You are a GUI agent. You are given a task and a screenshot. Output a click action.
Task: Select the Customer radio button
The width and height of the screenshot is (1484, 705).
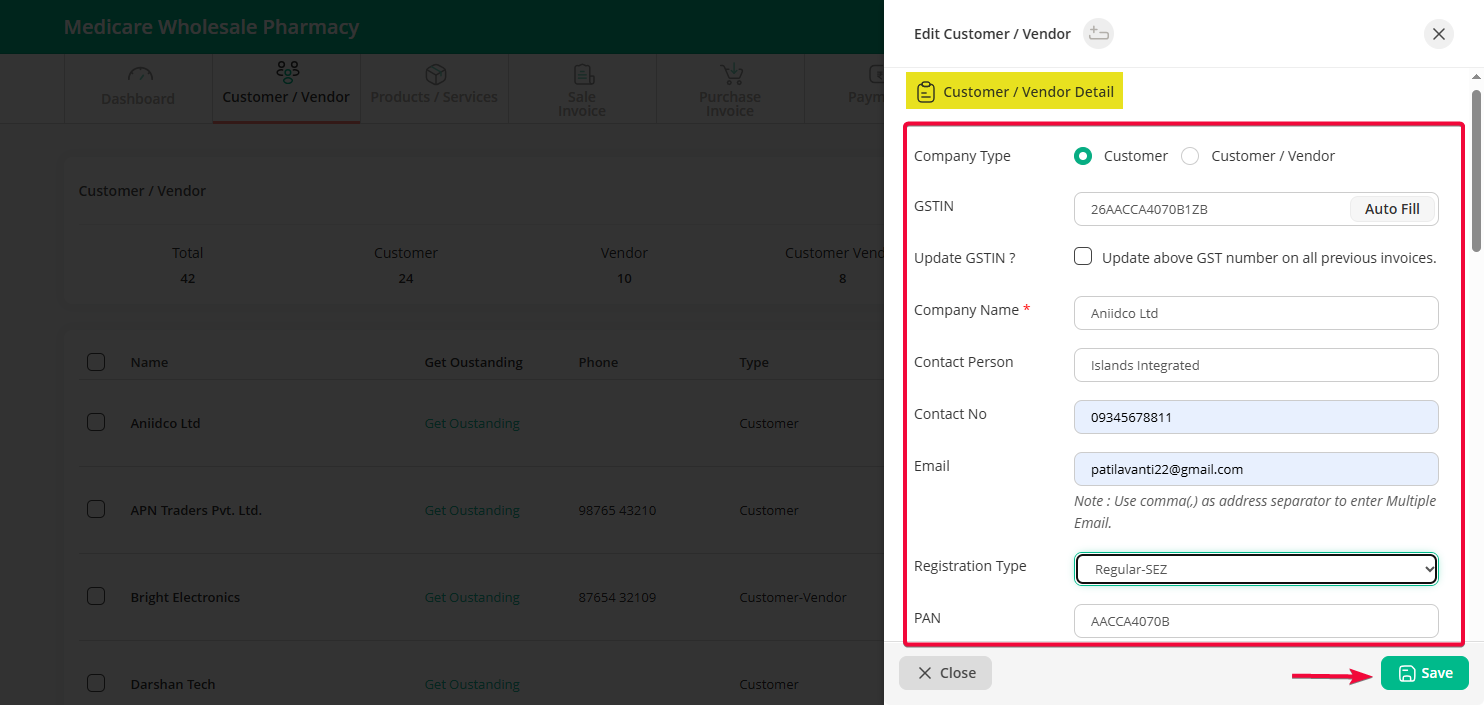[x=1082, y=156]
